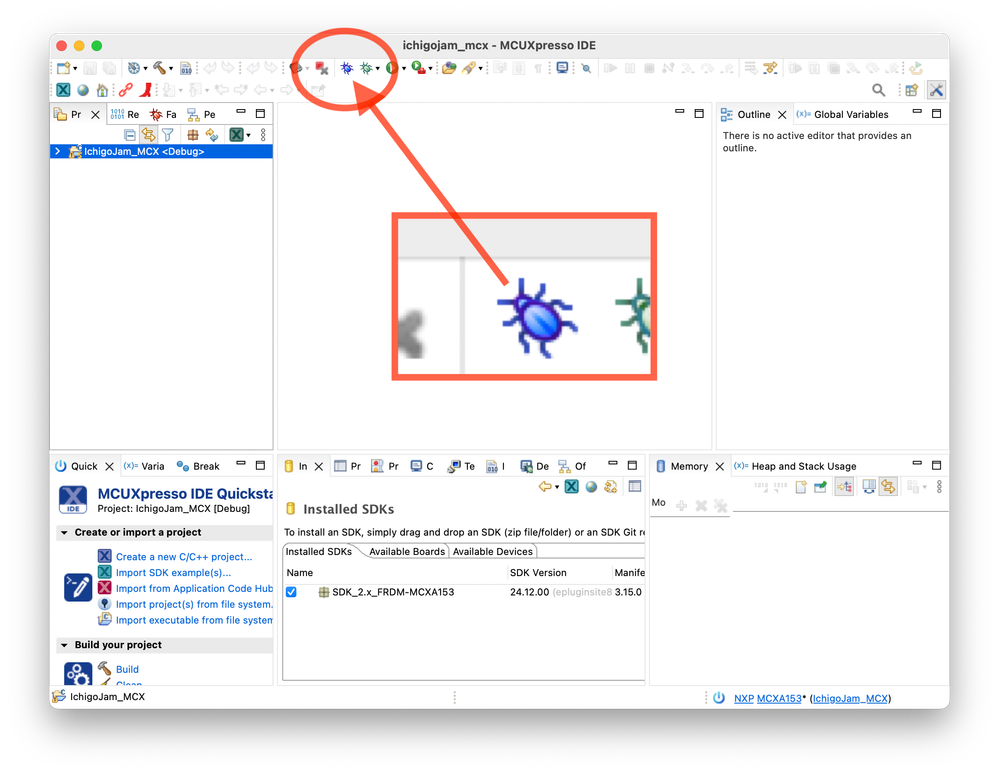Screen dimensions: 999x774
Task: Click the rocket flash tool icon
Action: (x=469, y=68)
